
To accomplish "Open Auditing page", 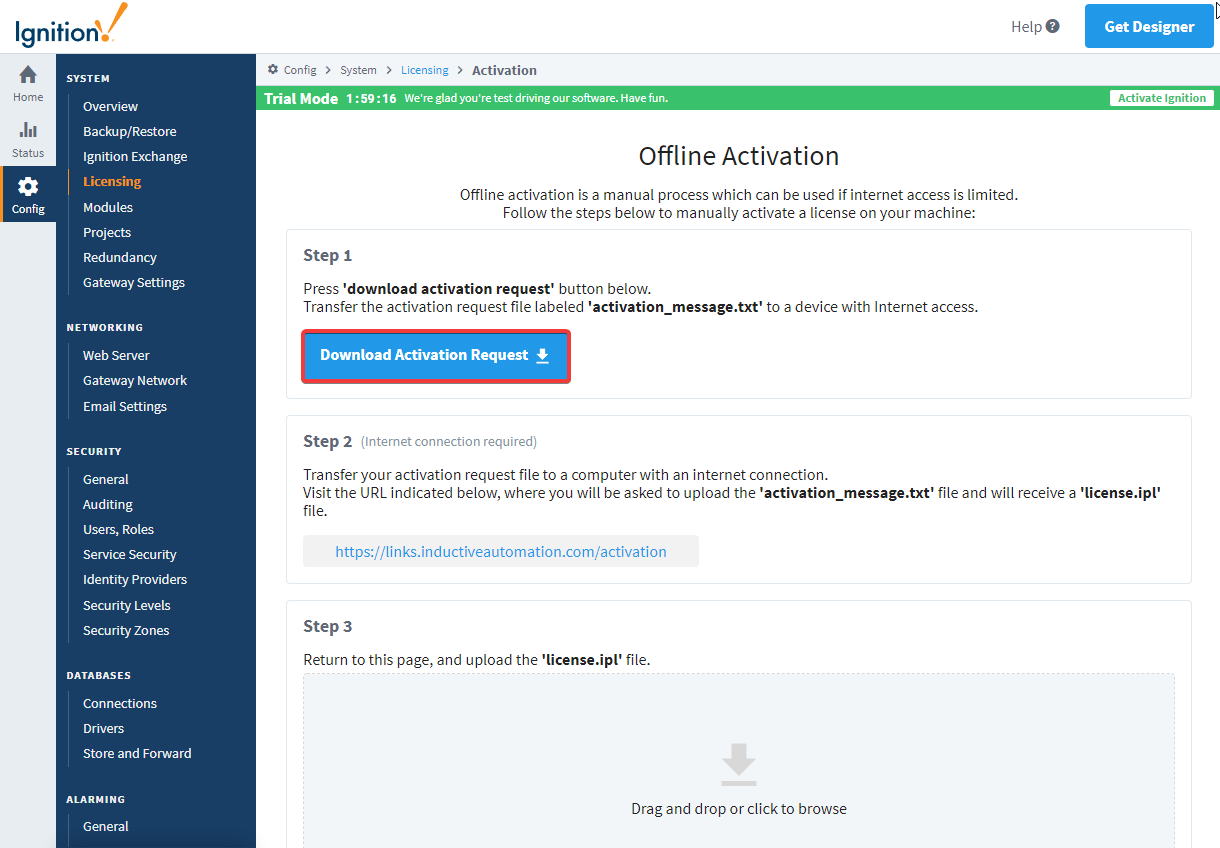I will pos(108,504).
